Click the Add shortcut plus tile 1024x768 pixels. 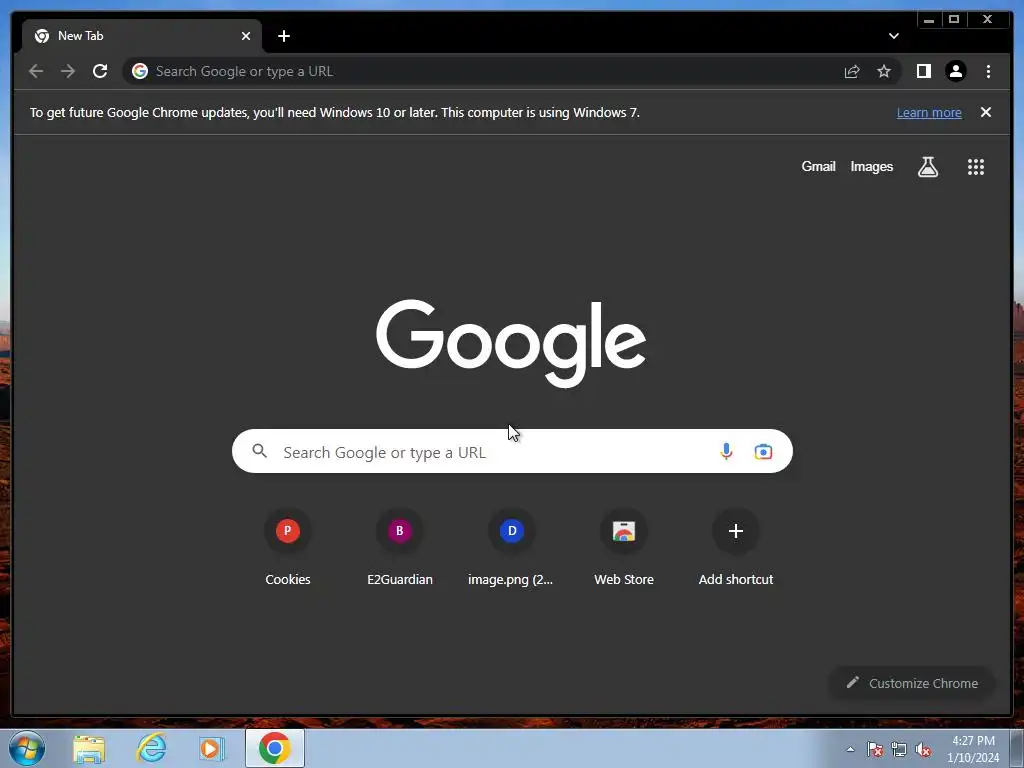coord(736,549)
